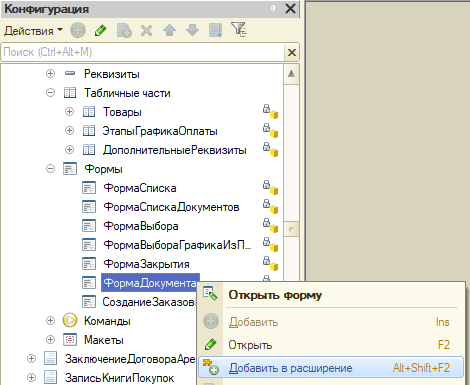Select ФормаВыбора form
This screenshot has height=385, width=470.
(x=141, y=226)
